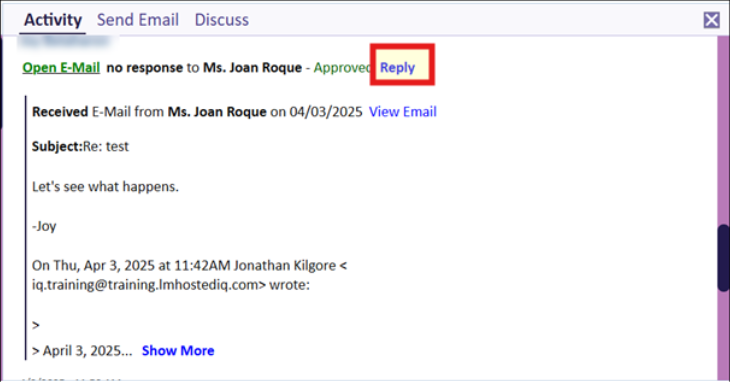Click the View Email link

pyautogui.click(x=403, y=112)
